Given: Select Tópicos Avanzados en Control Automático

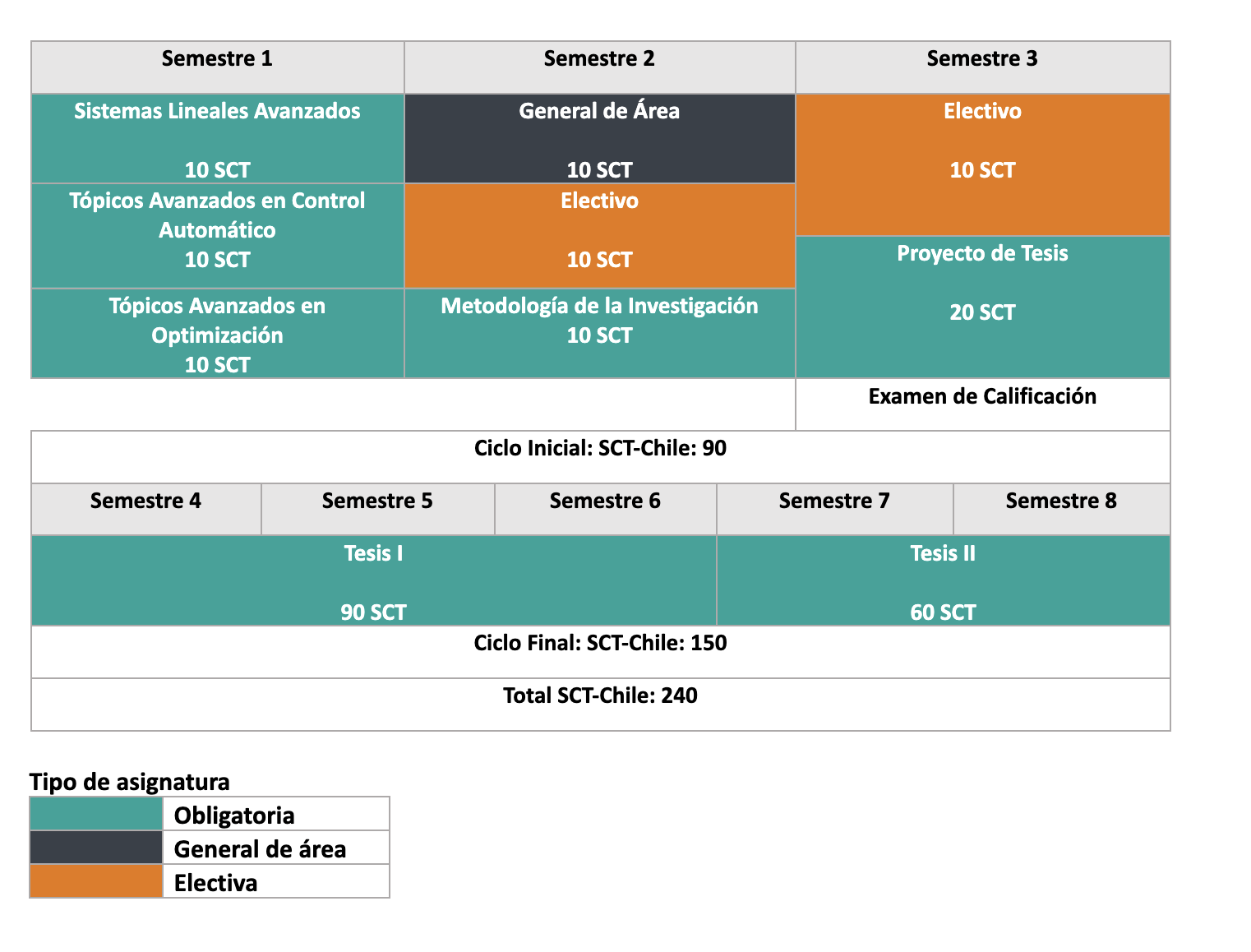Looking at the screenshot, I should [217, 234].
